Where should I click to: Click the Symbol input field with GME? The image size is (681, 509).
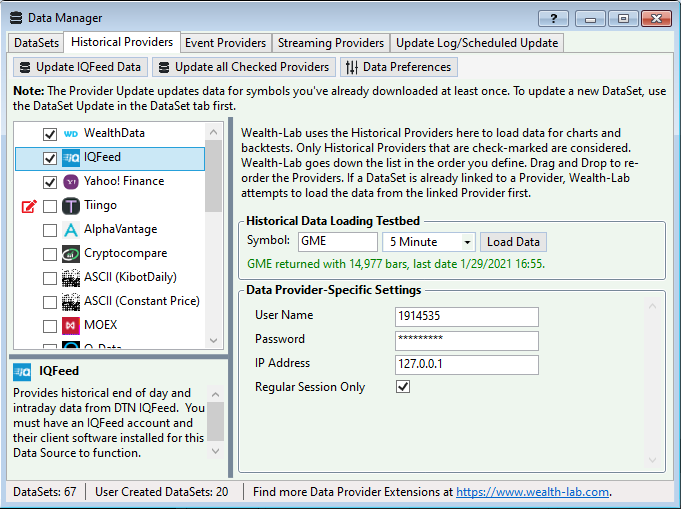tap(338, 241)
